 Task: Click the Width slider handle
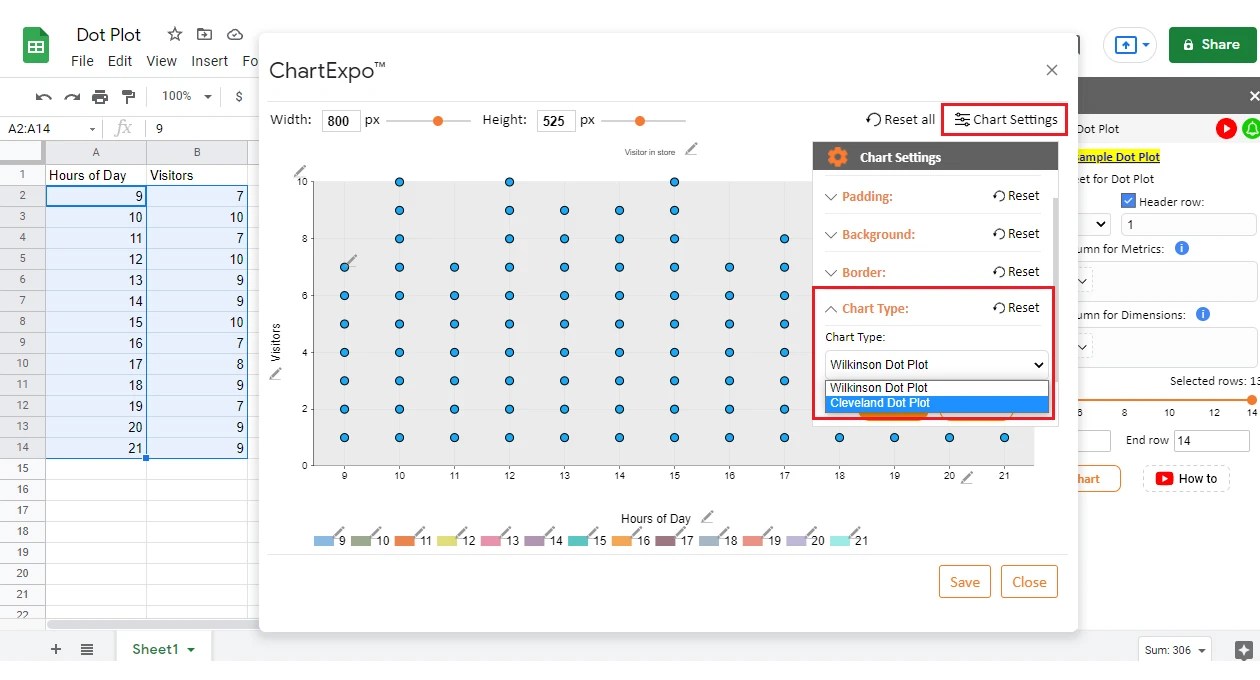tap(438, 121)
